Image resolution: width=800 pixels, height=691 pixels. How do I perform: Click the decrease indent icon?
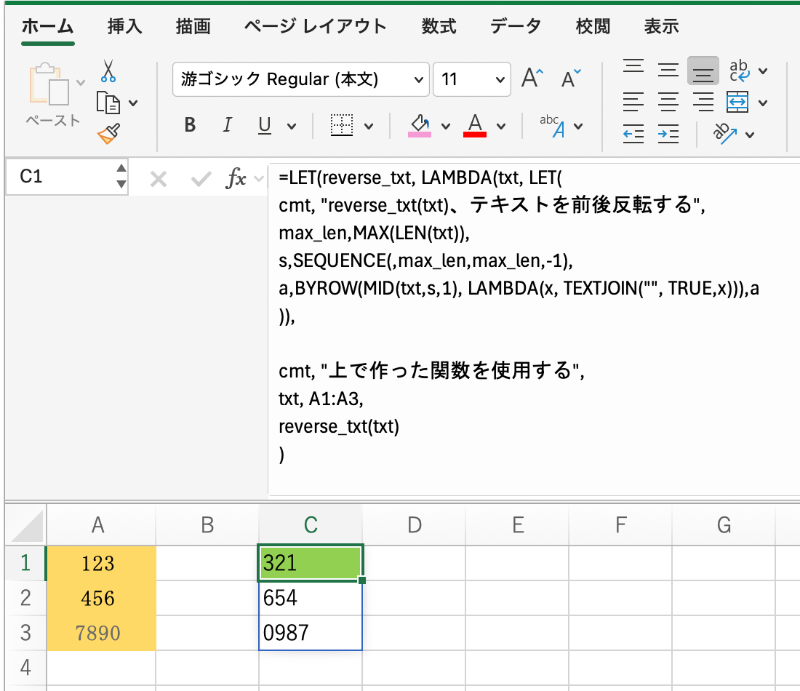click(x=633, y=134)
